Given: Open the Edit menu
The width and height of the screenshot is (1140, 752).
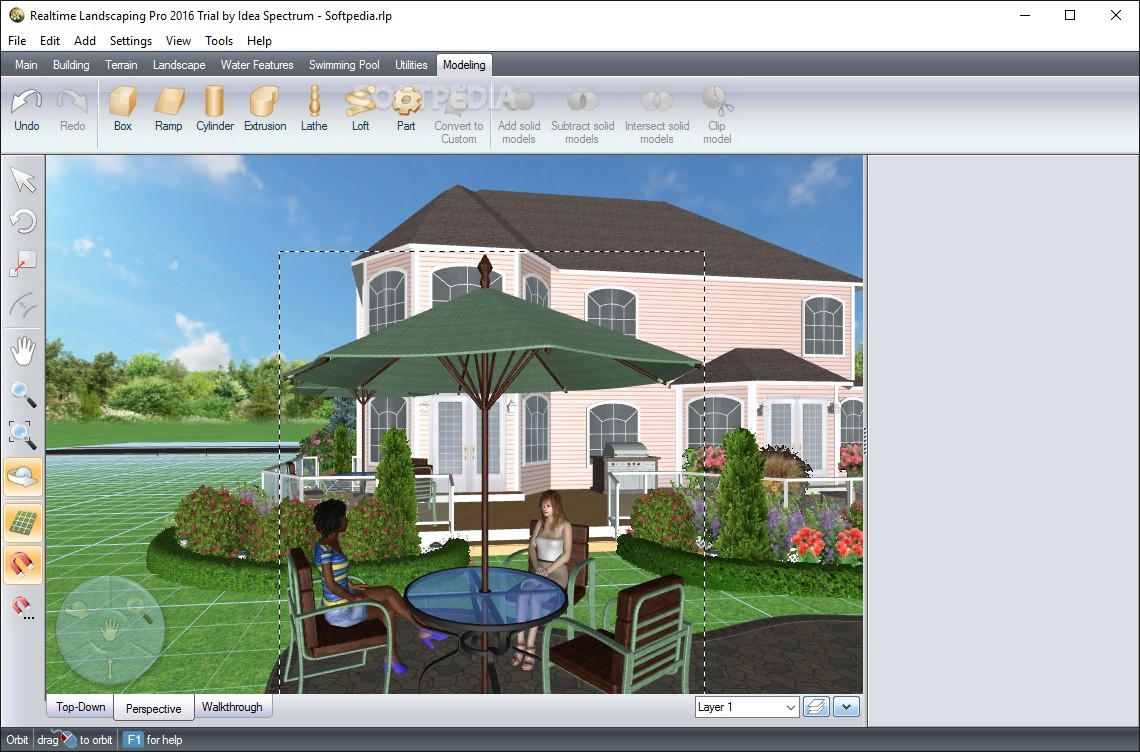Looking at the screenshot, I should click(50, 41).
